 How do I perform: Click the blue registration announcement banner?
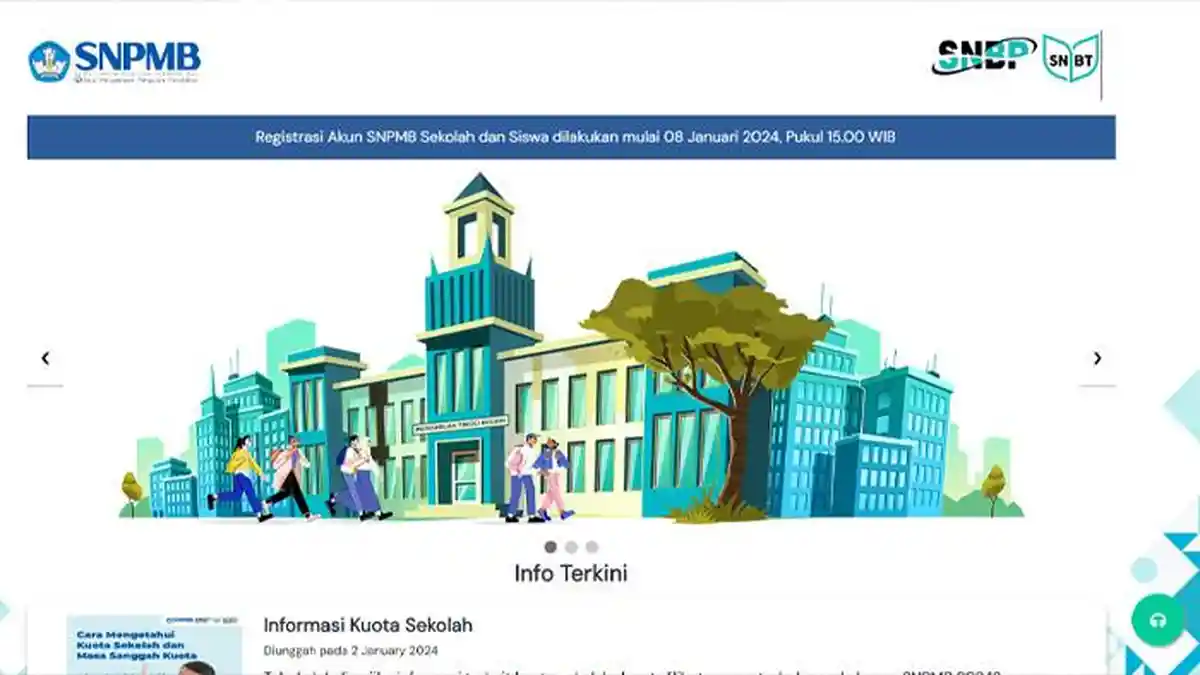click(571, 137)
